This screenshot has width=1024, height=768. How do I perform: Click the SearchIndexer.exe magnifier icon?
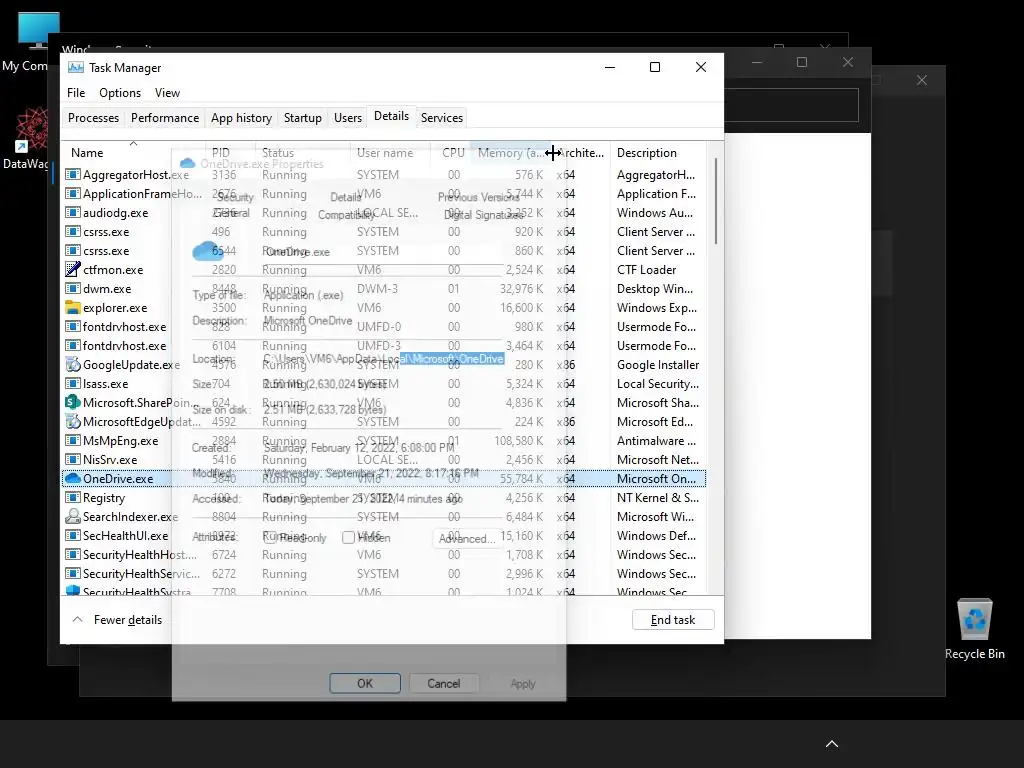[72, 516]
